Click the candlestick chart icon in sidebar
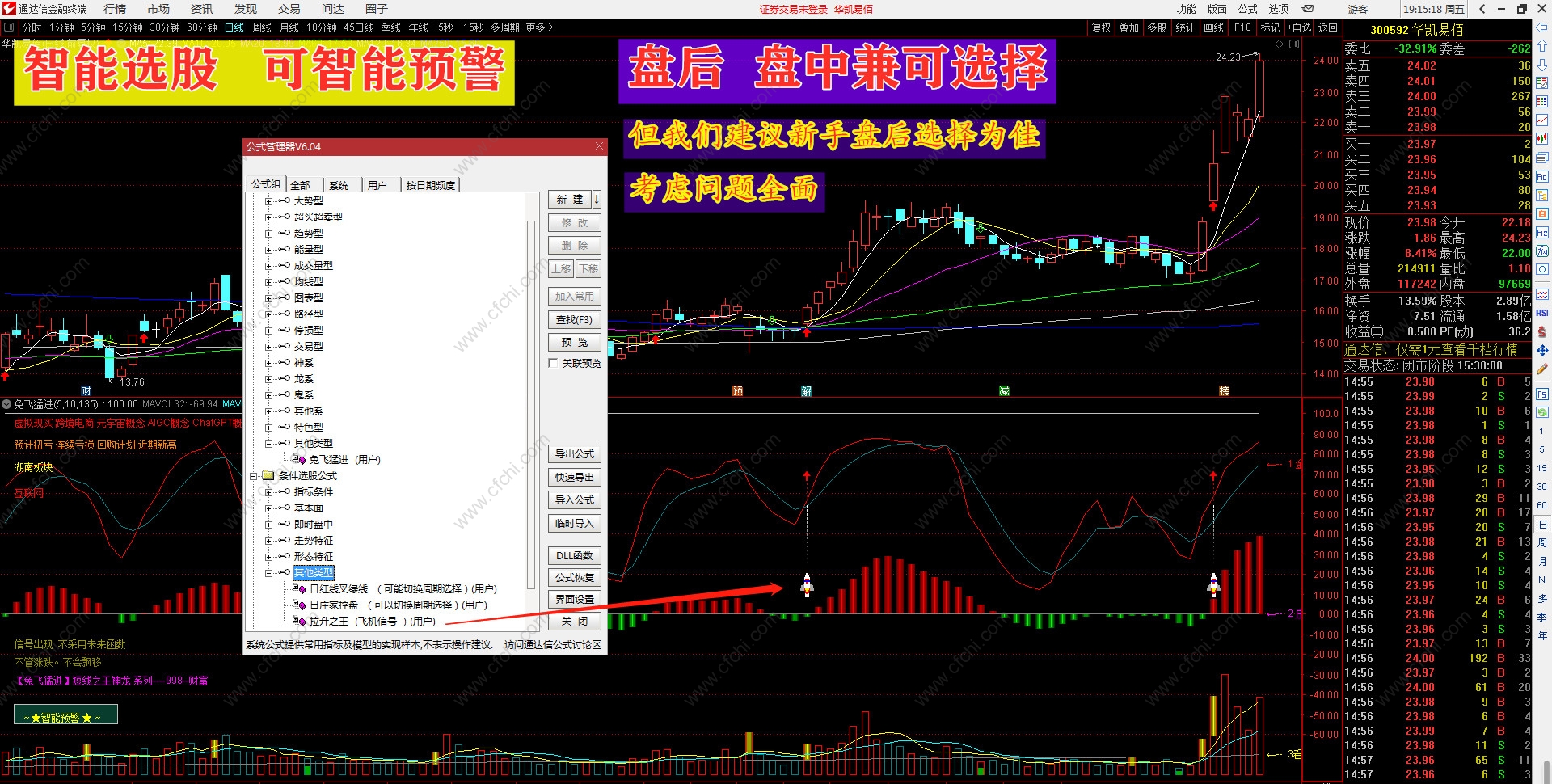This screenshot has height=784, width=1552. (x=1542, y=138)
